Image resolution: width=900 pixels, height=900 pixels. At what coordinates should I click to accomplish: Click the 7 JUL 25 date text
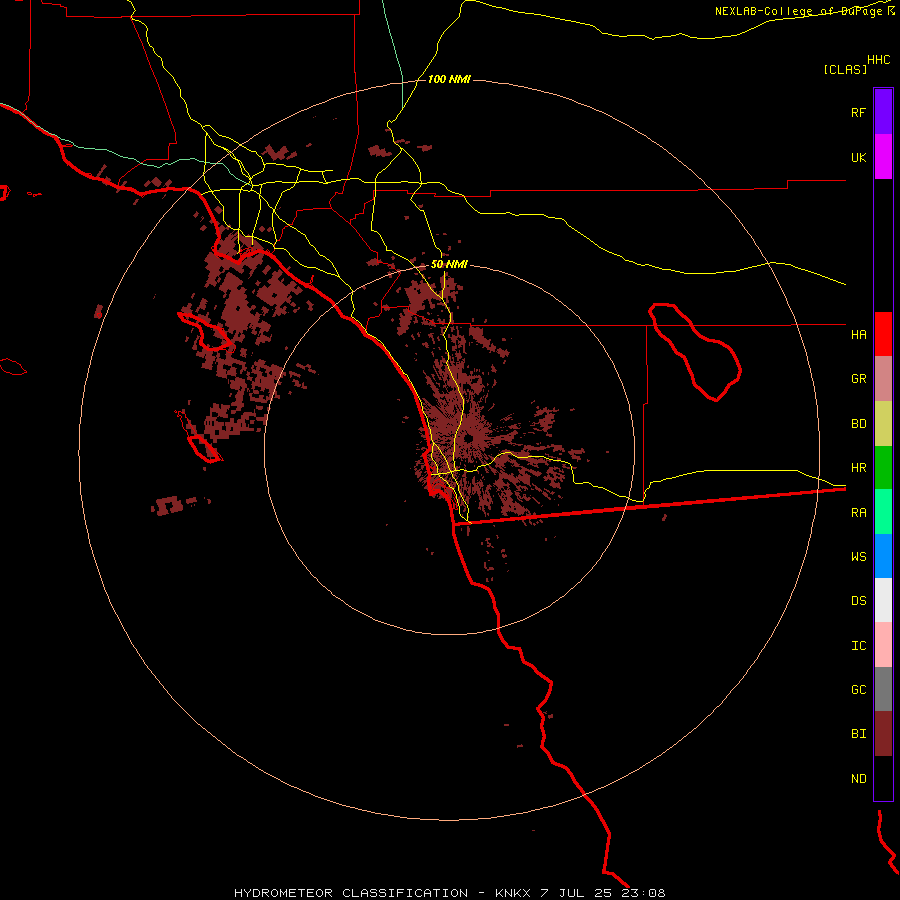tap(578, 893)
